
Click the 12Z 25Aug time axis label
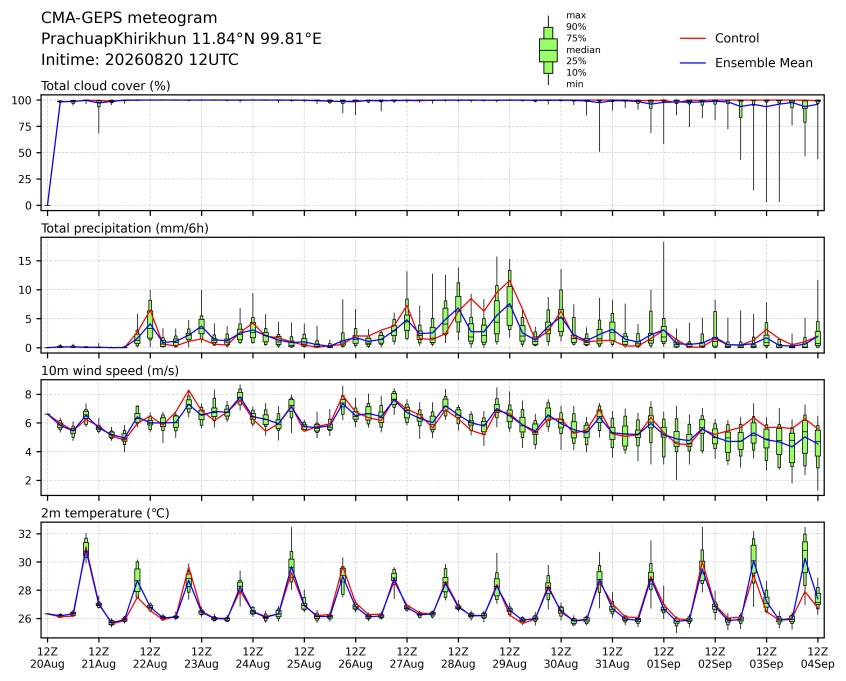click(304, 658)
